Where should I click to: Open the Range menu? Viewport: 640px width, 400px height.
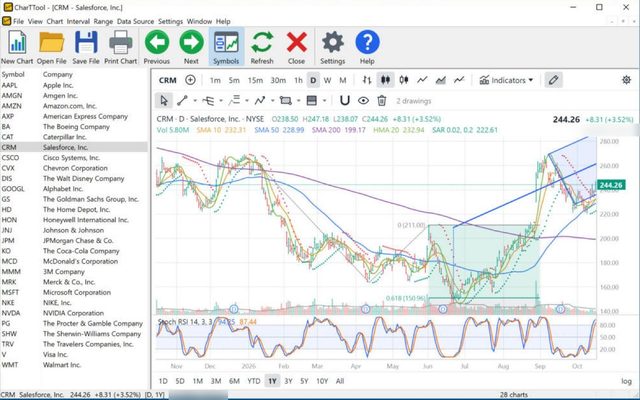(x=103, y=21)
